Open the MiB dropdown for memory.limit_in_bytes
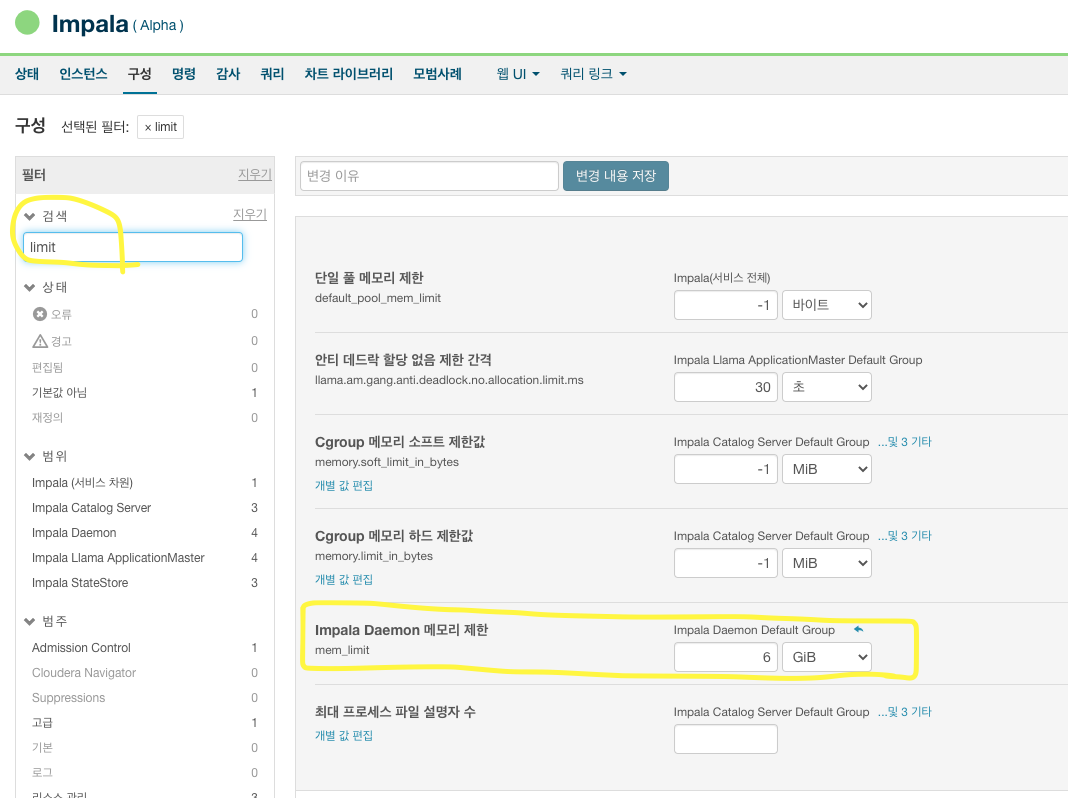This screenshot has width=1068, height=798. (x=827, y=563)
